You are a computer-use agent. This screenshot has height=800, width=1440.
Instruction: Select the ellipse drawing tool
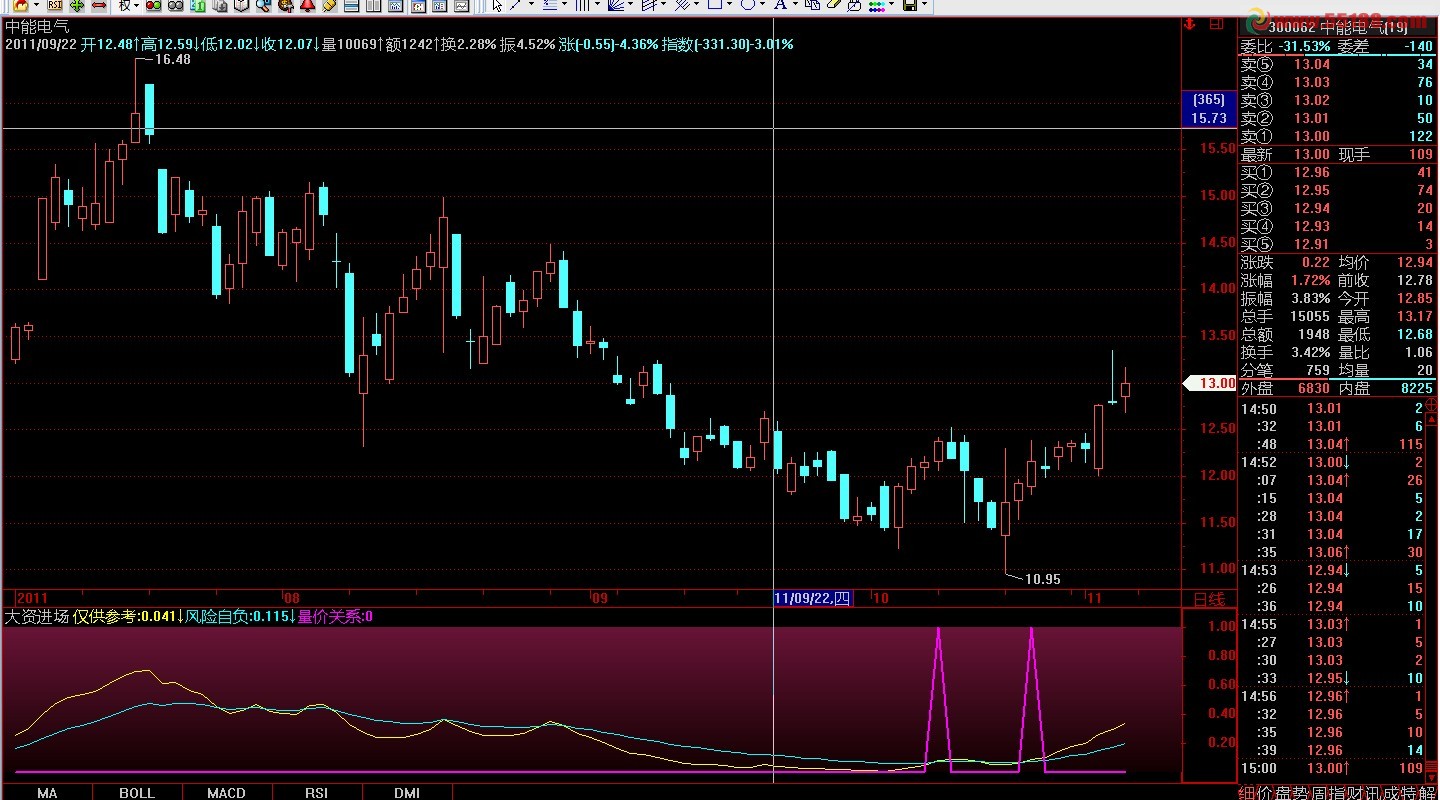747,5
